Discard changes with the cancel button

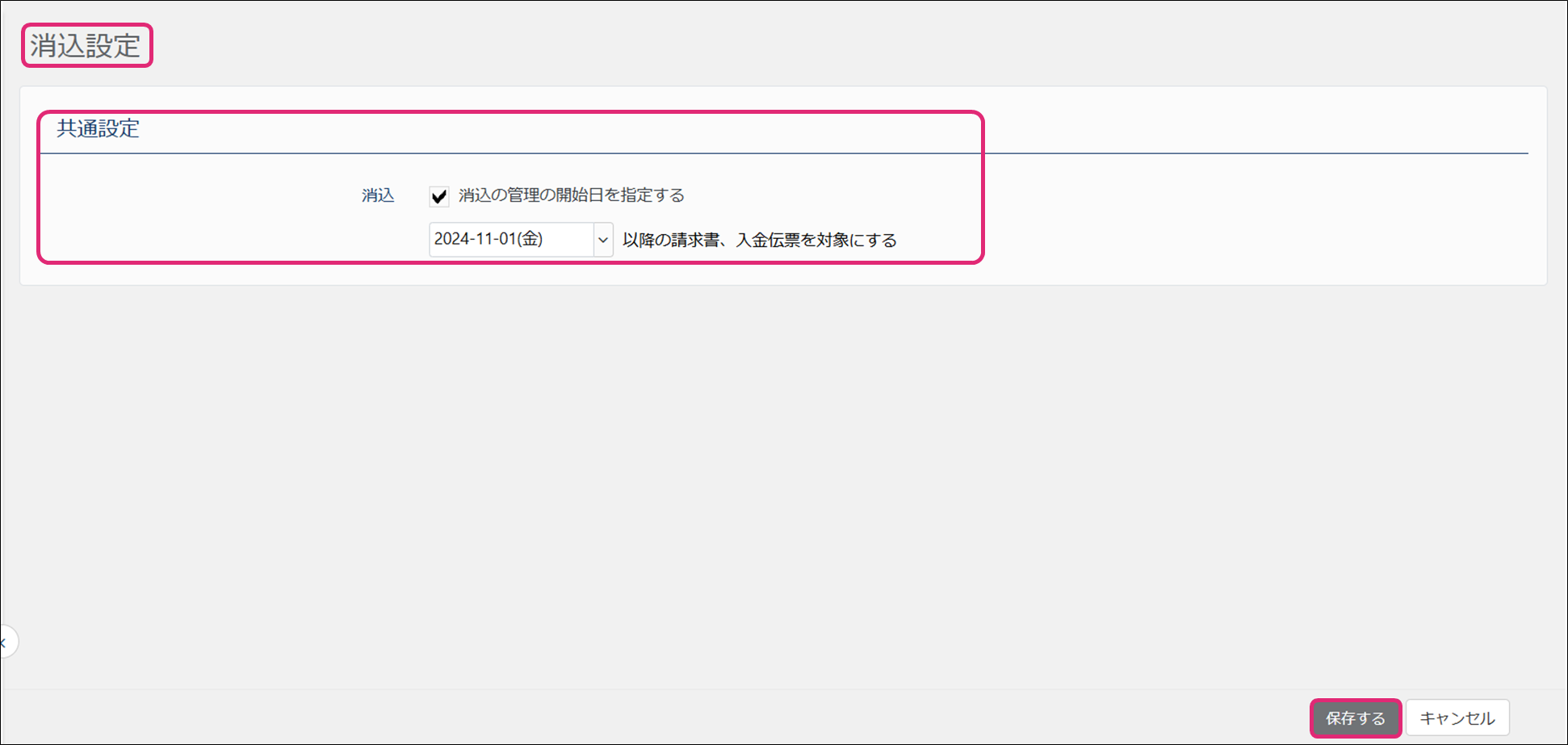1457,718
